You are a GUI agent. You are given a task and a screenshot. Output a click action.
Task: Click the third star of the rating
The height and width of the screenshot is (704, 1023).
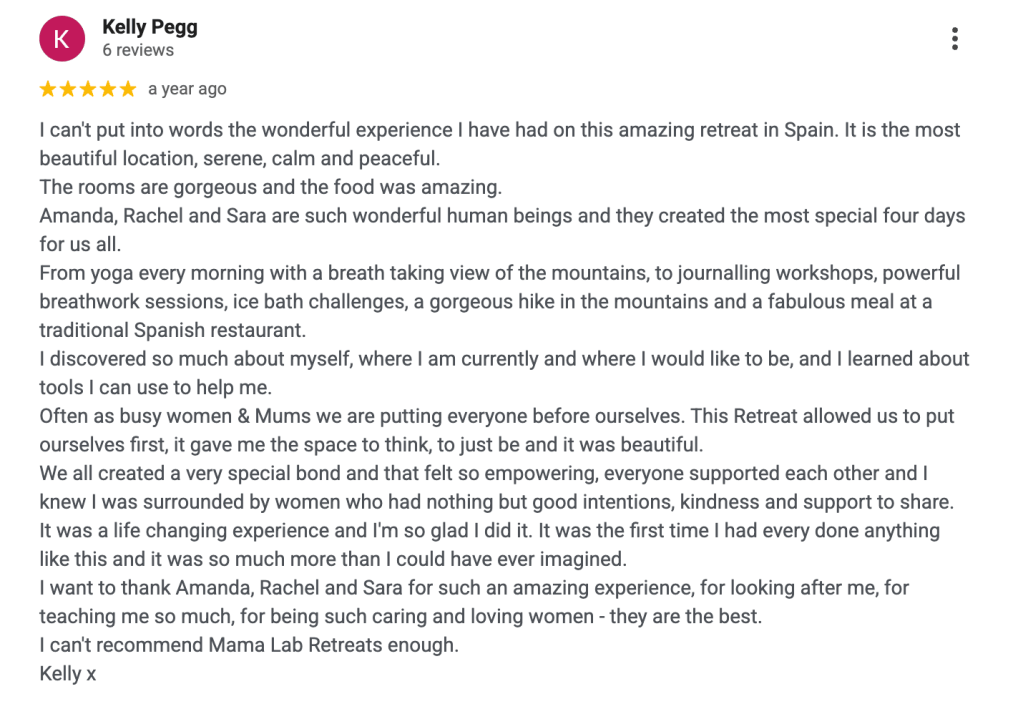pyautogui.click(x=88, y=89)
